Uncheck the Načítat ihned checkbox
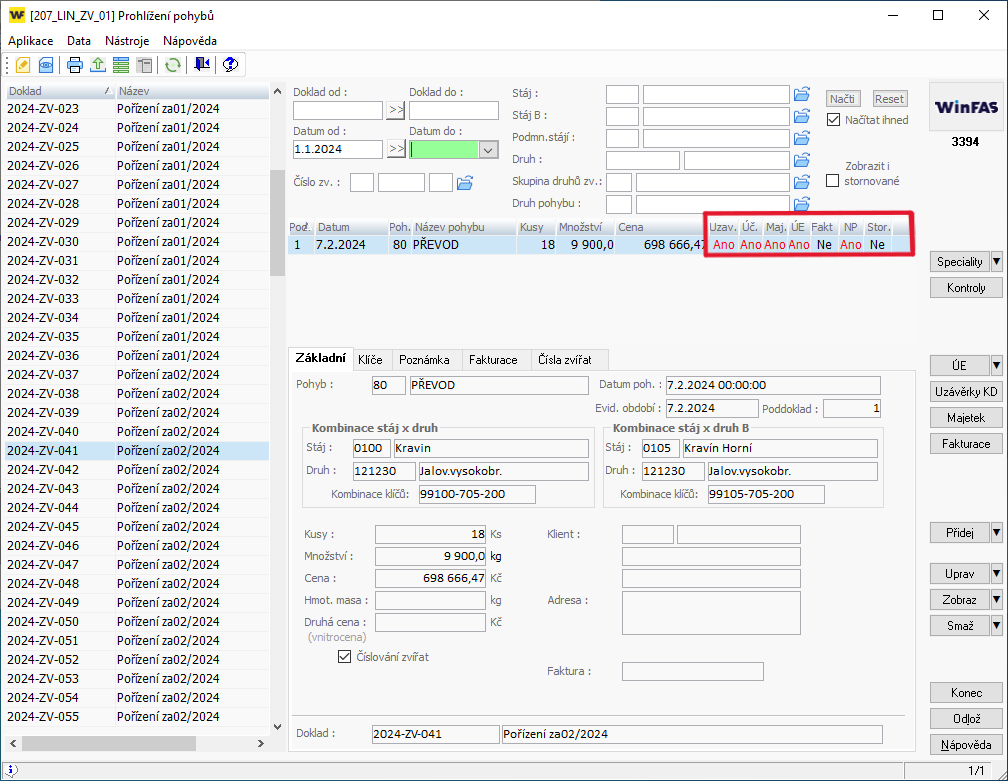 click(x=833, y=120)
